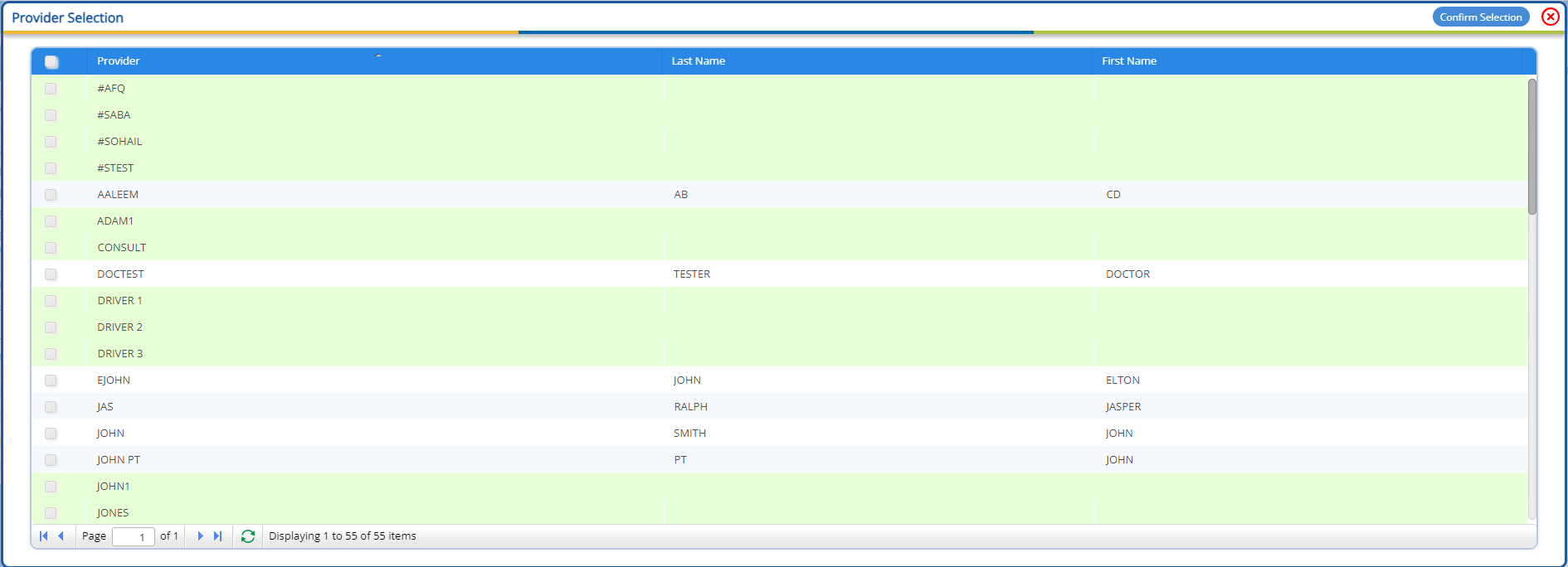Image resolution: width=1568 pixels, height=567 pixels.
Task: Click the JOHN1 provider name
Action: tap(114, 487)
